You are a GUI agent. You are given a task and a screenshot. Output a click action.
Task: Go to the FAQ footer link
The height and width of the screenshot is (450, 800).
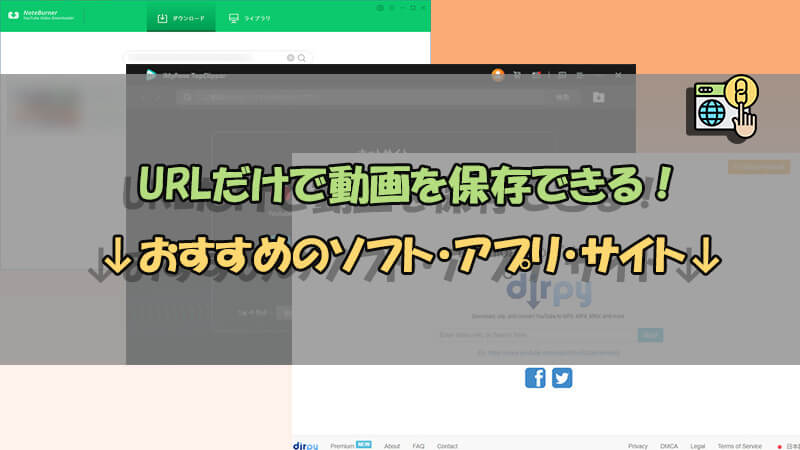coord(418,445)
